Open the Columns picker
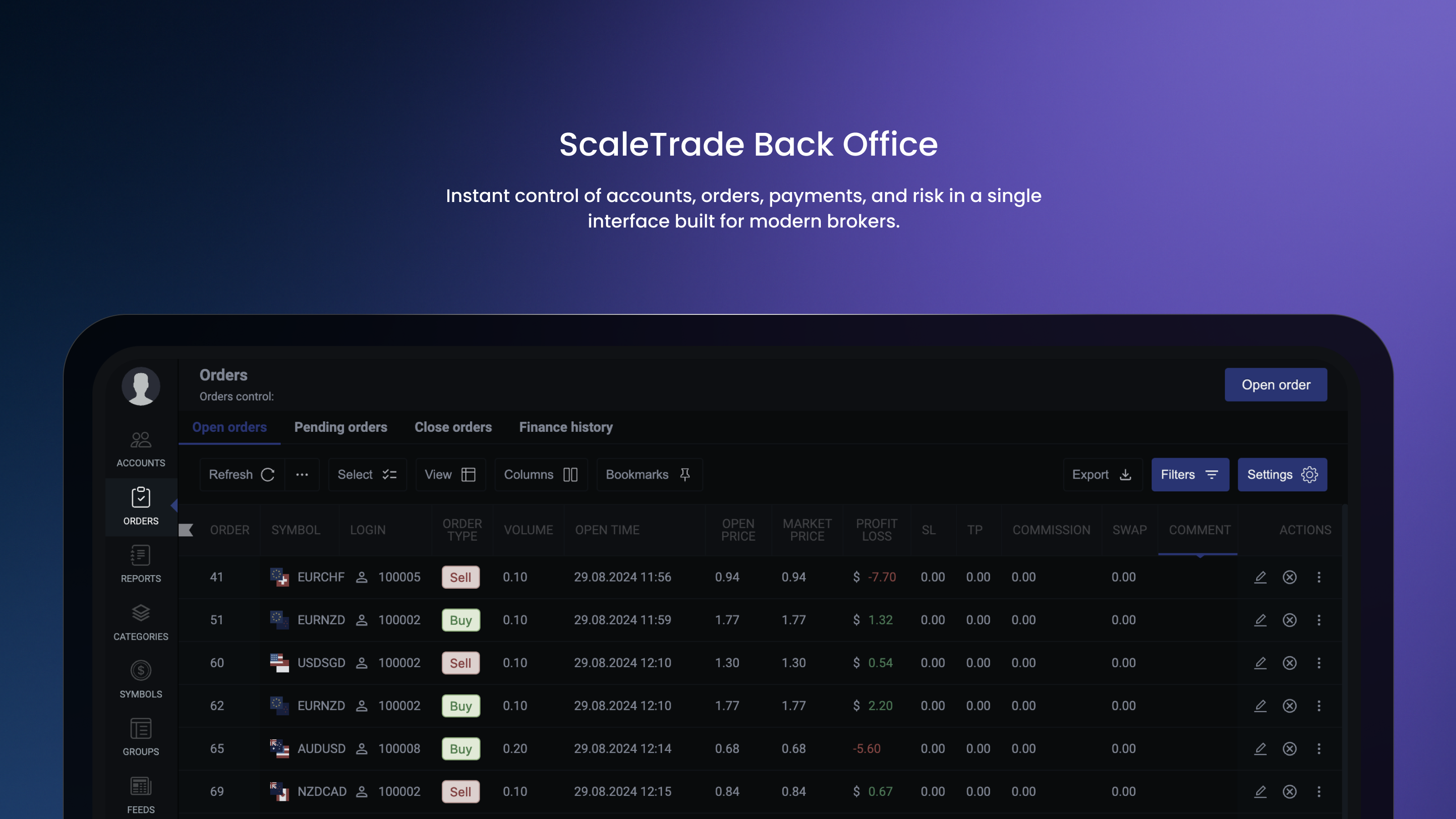 pyautogui.click(x=541, y=474)
